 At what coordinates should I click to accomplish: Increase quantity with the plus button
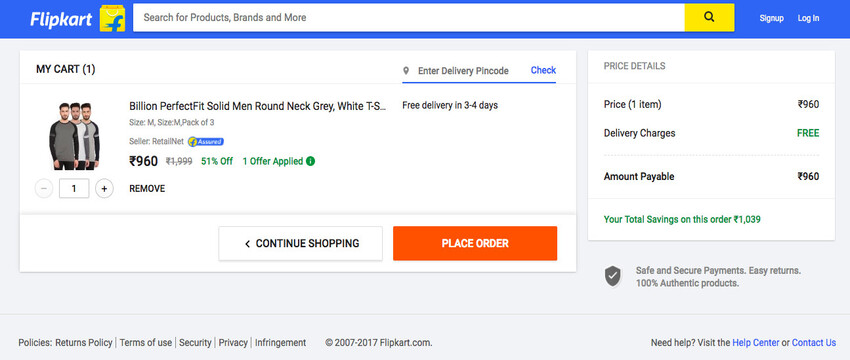tap(105, 189)
